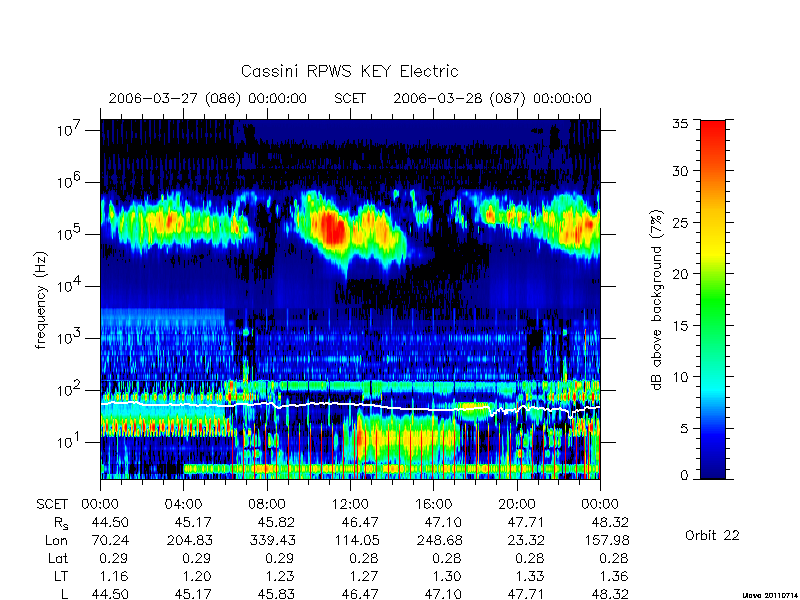Click the colorbar tick value 30
Viewport: 800px width, 600px height.
click(680, 171)
